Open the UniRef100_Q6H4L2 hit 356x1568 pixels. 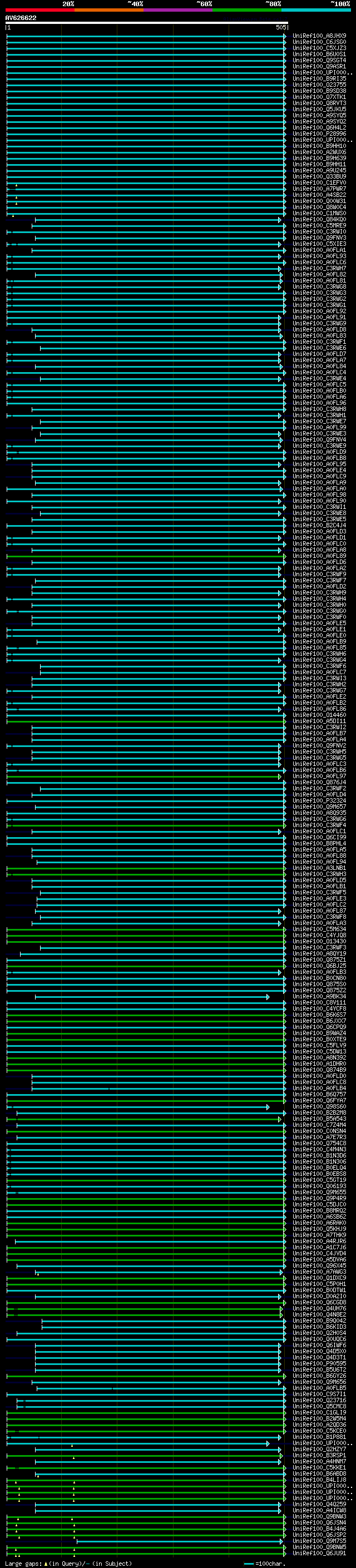(x=319, y=127)
